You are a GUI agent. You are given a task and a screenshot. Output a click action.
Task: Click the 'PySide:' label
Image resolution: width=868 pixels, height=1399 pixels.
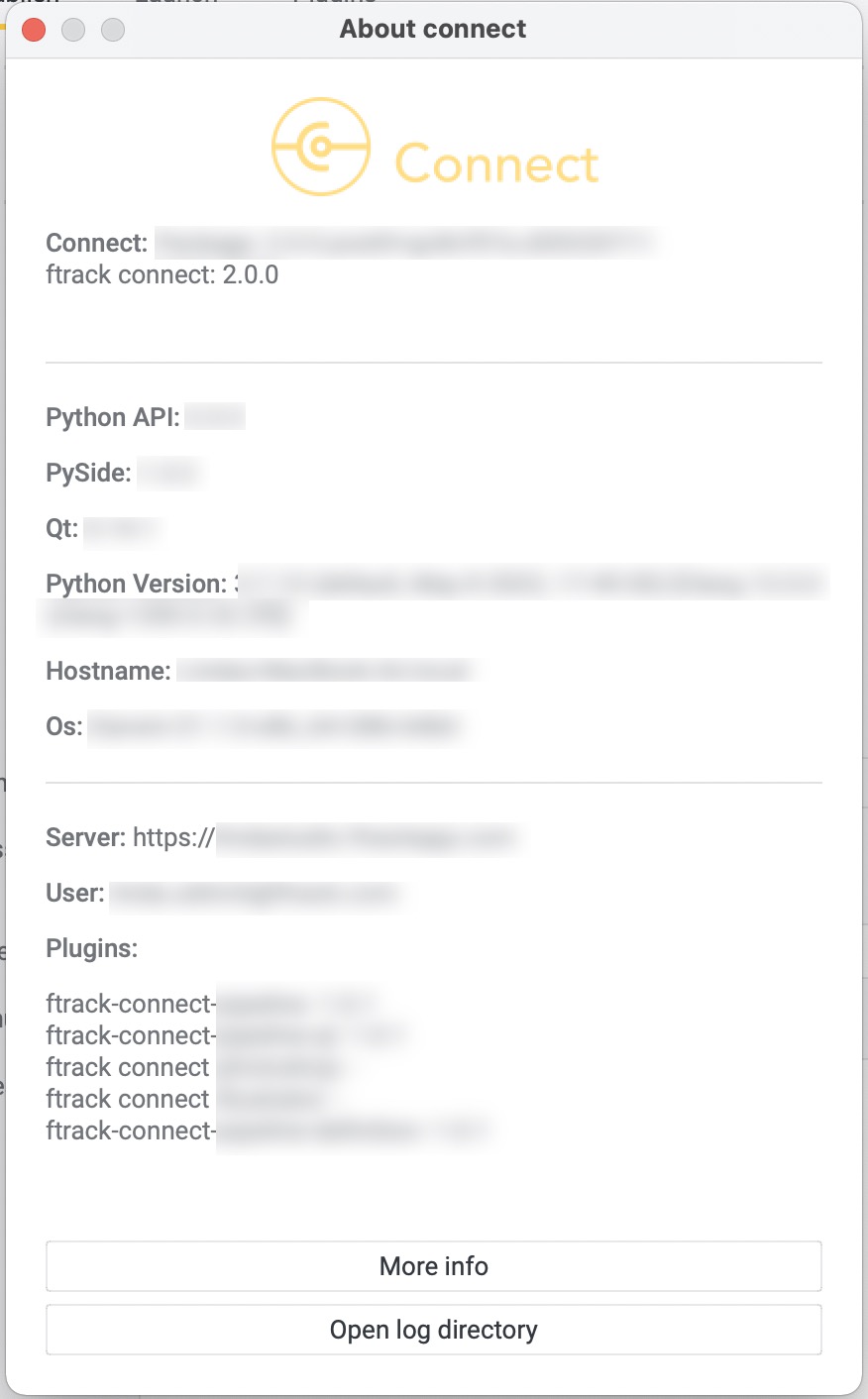click(89, 473)
